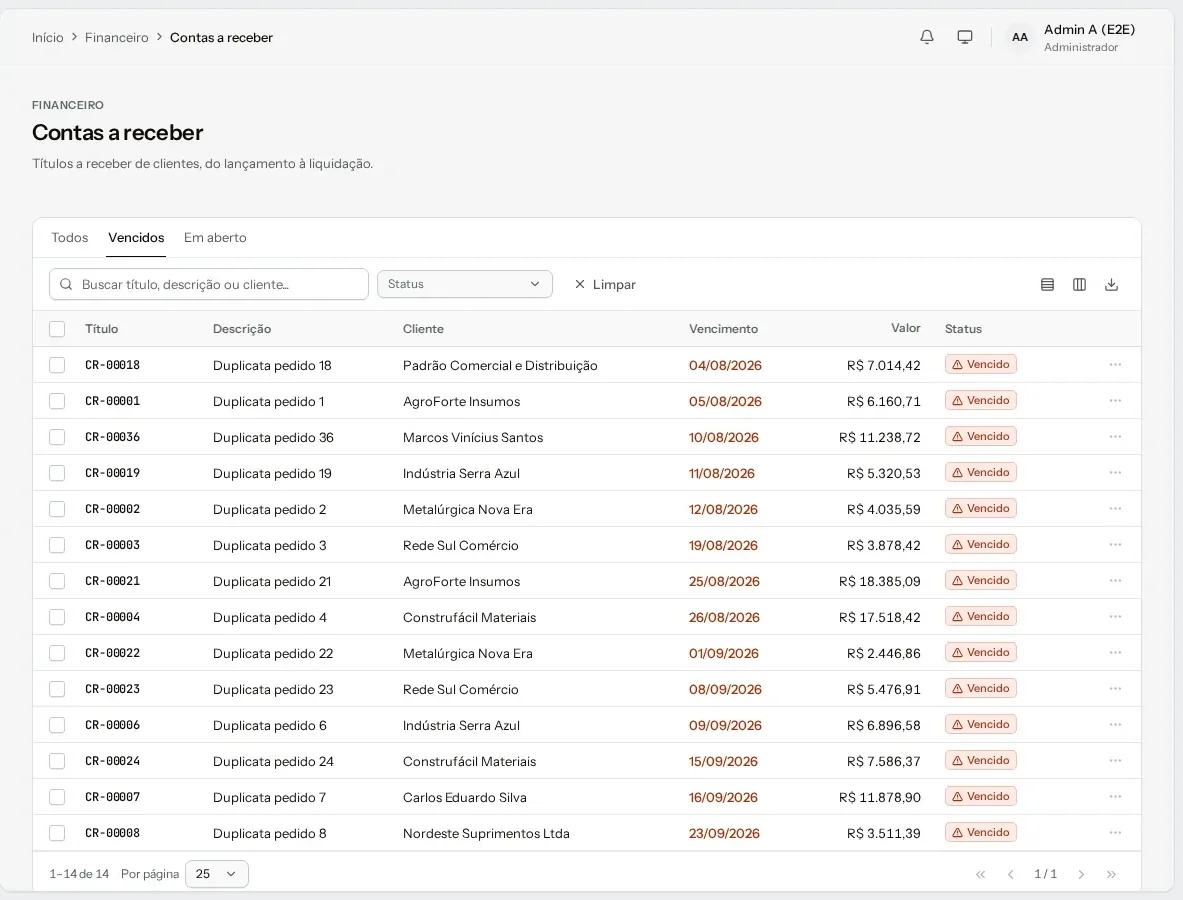The image size is (1183, 900).
Task: Check the CR-00036 row checkbox
Action: [x=57, y=437]
